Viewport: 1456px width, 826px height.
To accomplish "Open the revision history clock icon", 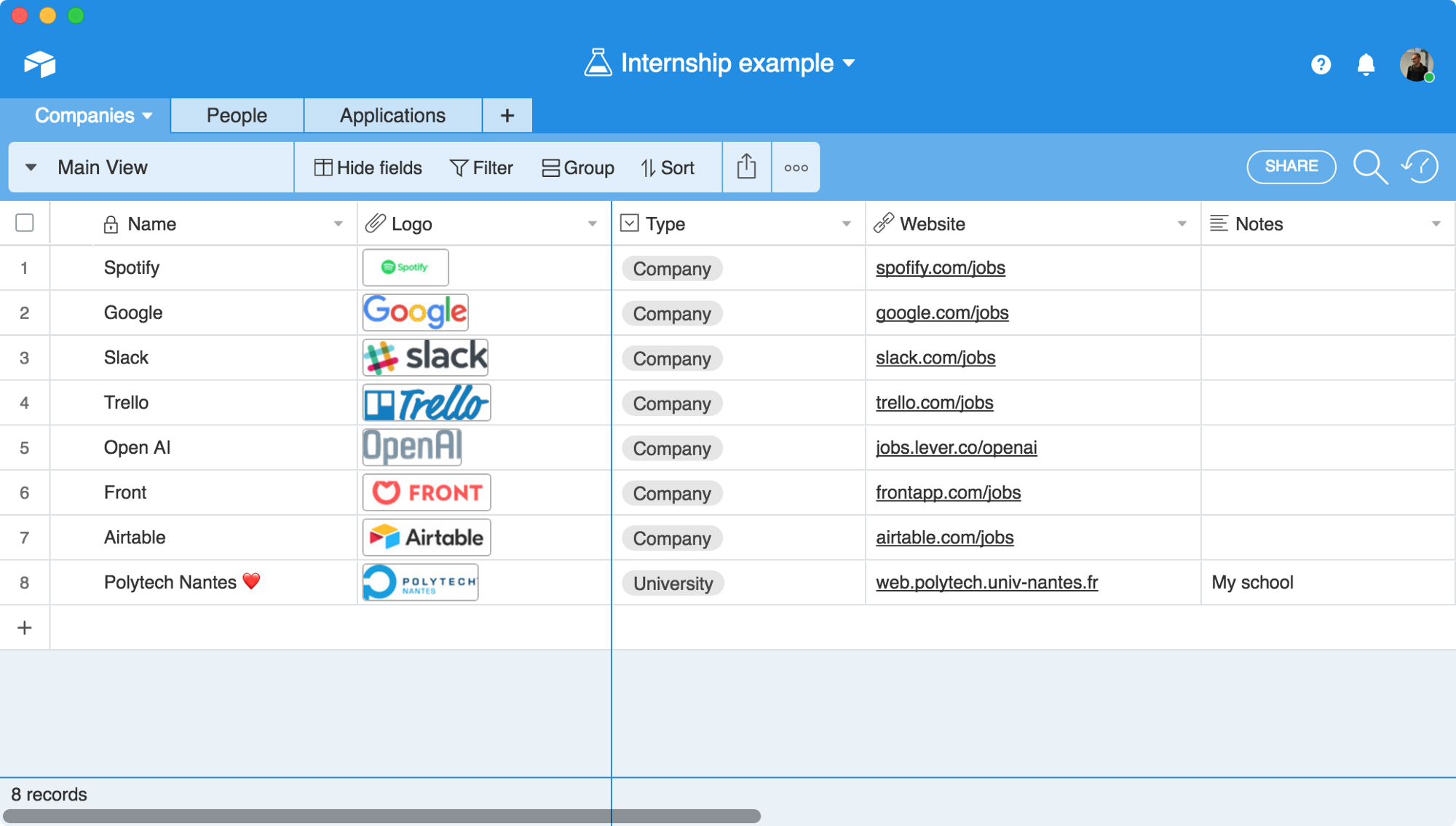I will [x=1420, y=167].
